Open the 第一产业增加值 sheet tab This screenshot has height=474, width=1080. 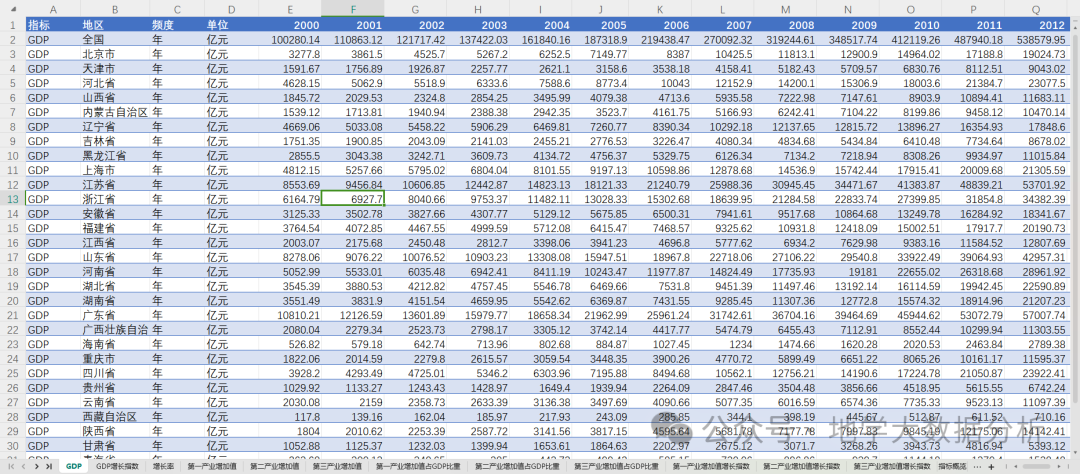click(211, 466)
